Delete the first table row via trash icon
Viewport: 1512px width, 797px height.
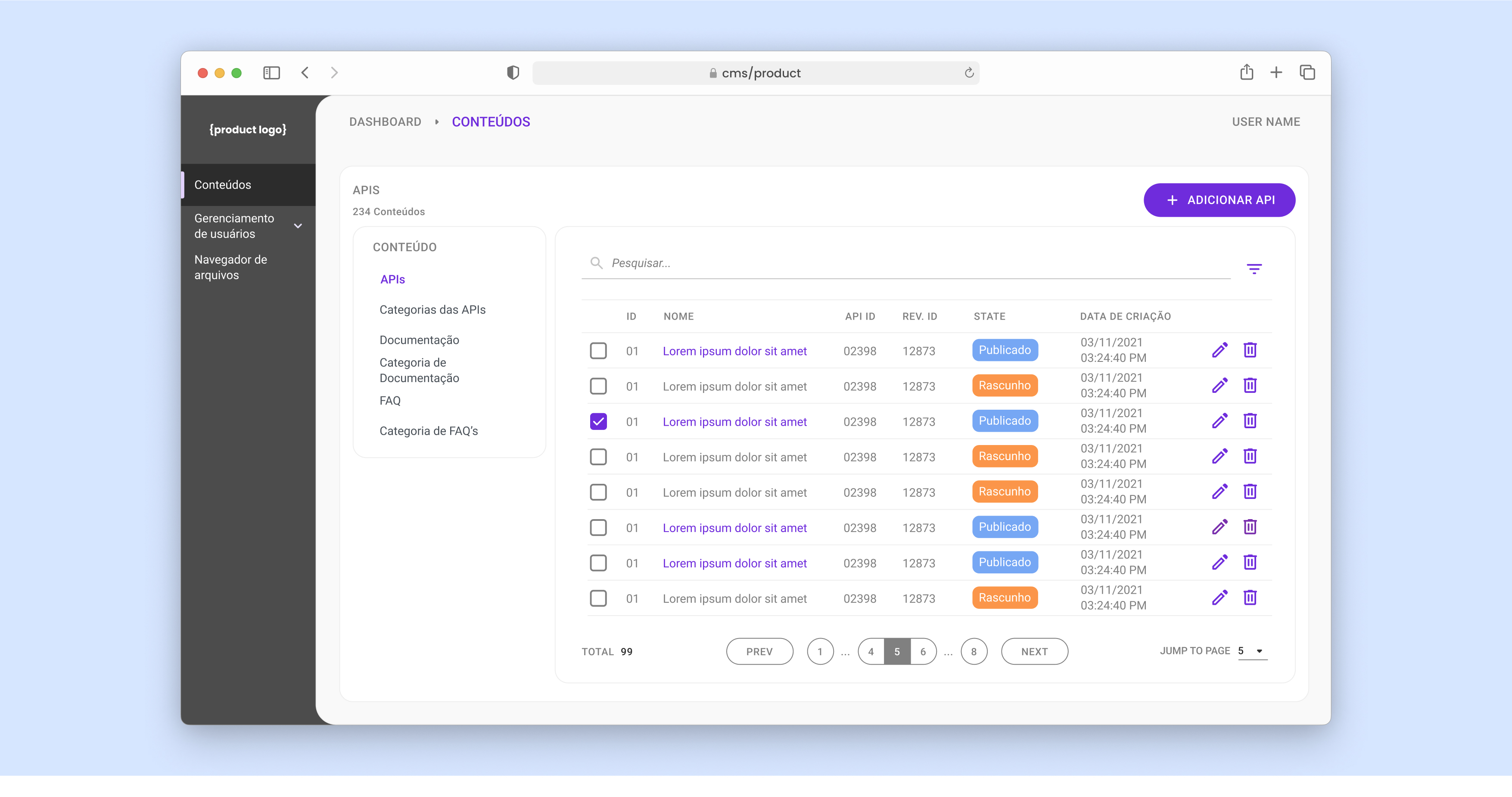coord(1250,350)
